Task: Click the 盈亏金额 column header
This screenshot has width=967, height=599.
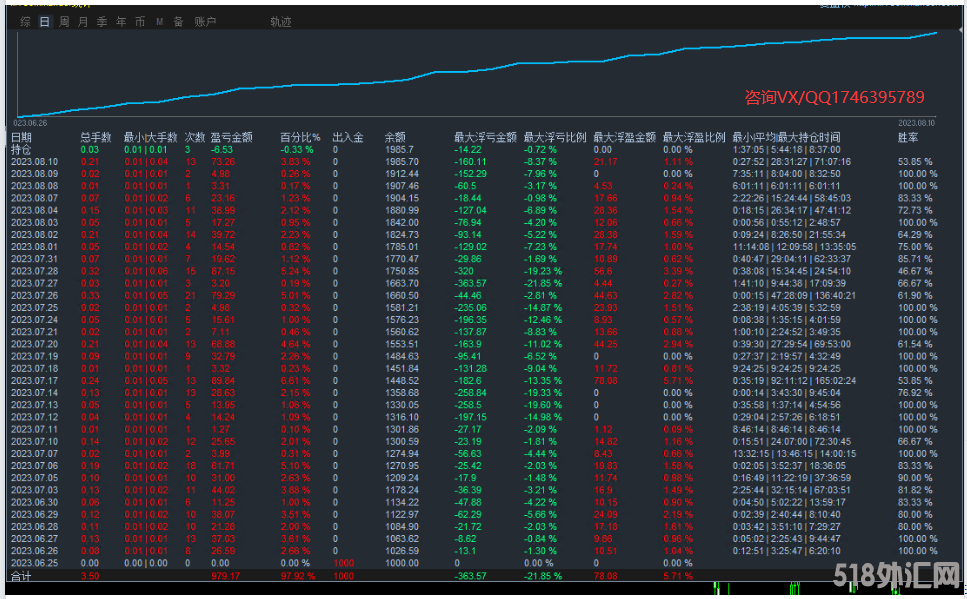Action: pos(230,137)
